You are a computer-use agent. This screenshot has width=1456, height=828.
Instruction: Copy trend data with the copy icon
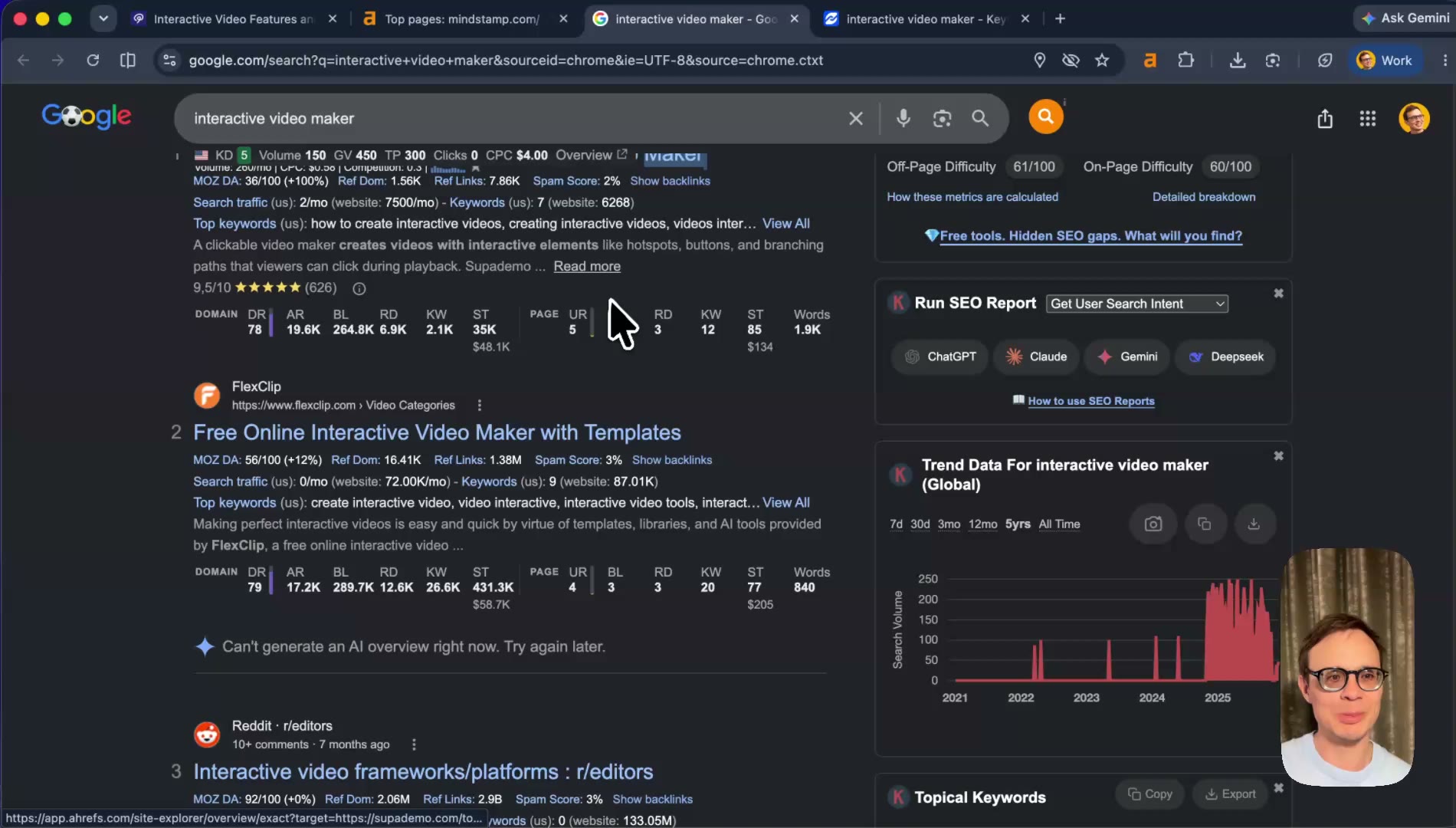pyautogui.click(x=1204, y=524)
